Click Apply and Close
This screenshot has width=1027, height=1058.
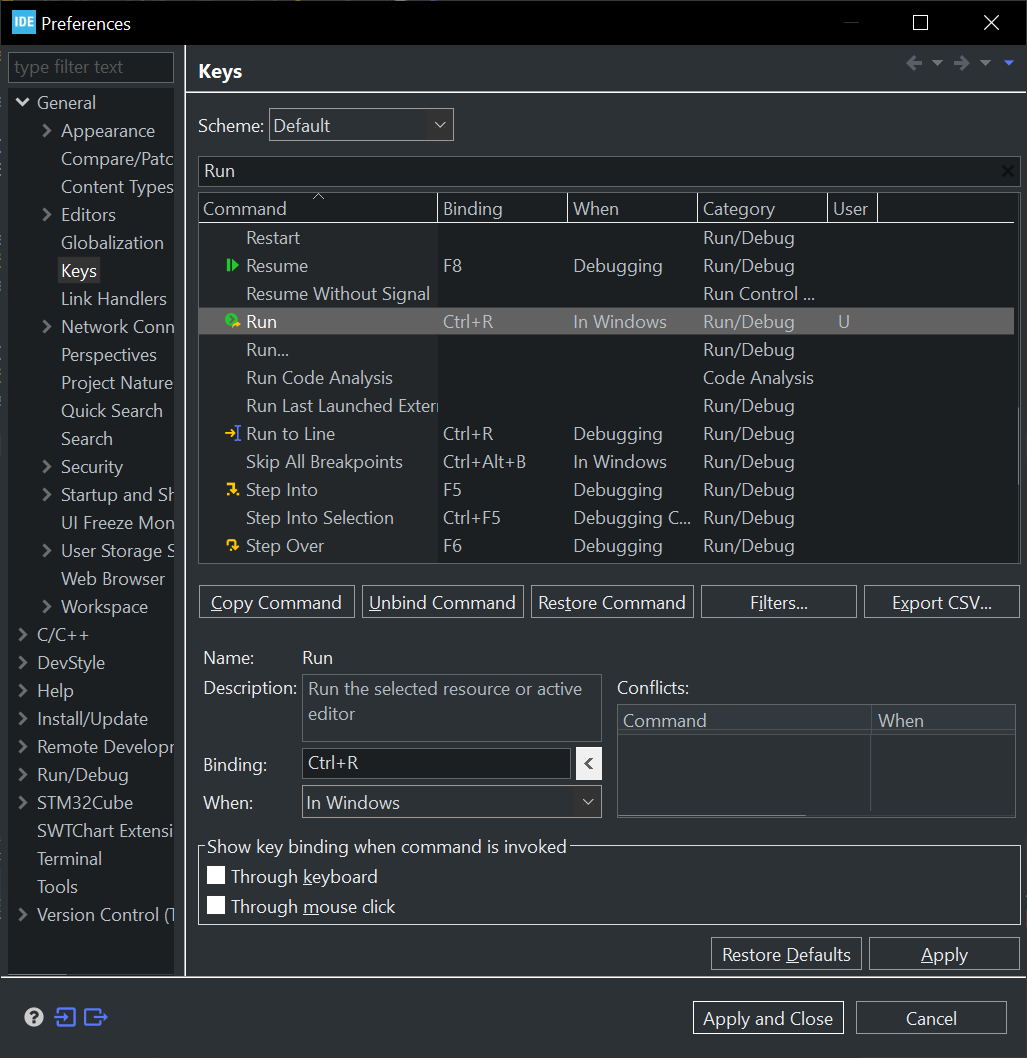coord(768,1018)
